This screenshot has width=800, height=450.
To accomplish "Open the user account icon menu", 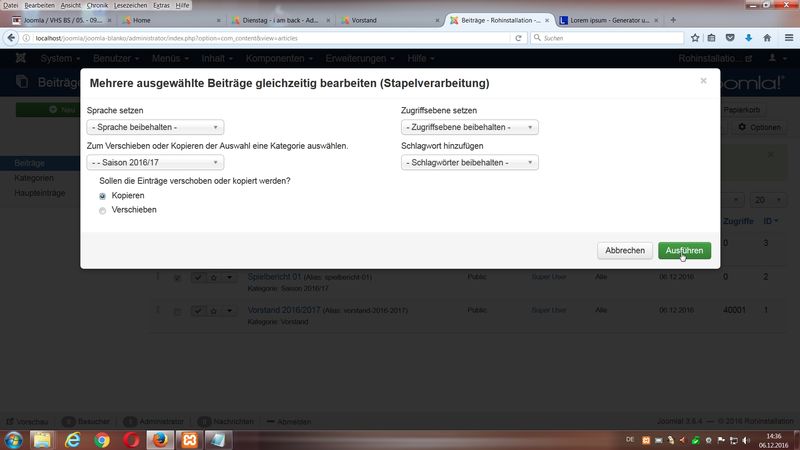I will 777,59.
